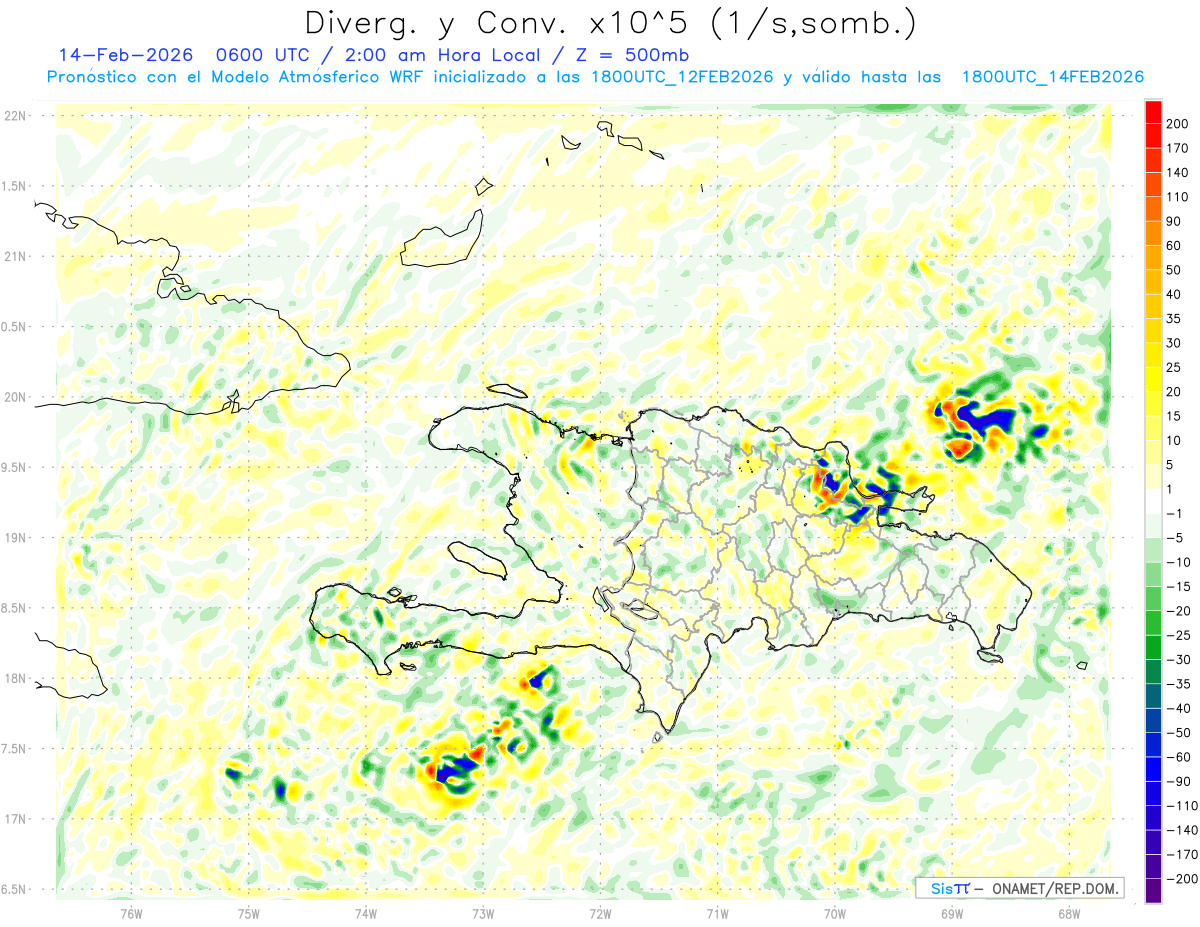Click the '69W' longitude label
The width and height of the screenshot is (1200, 927).
[952, 913]
